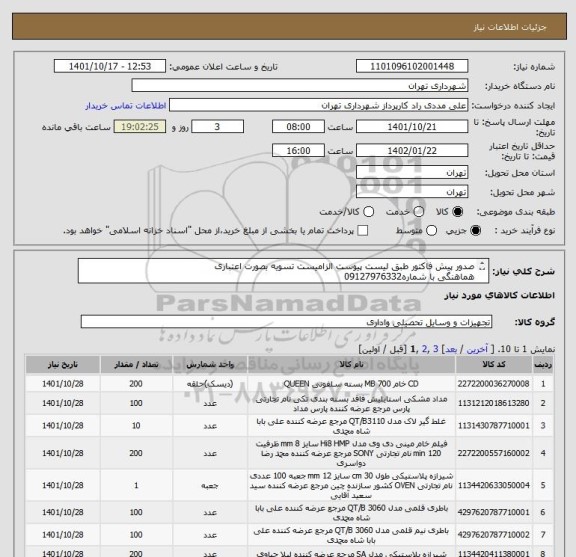The height and width of the screenshot is (557, 576).
Task: Click the جعبه unit cell in row 5
Action: (210, 486)
